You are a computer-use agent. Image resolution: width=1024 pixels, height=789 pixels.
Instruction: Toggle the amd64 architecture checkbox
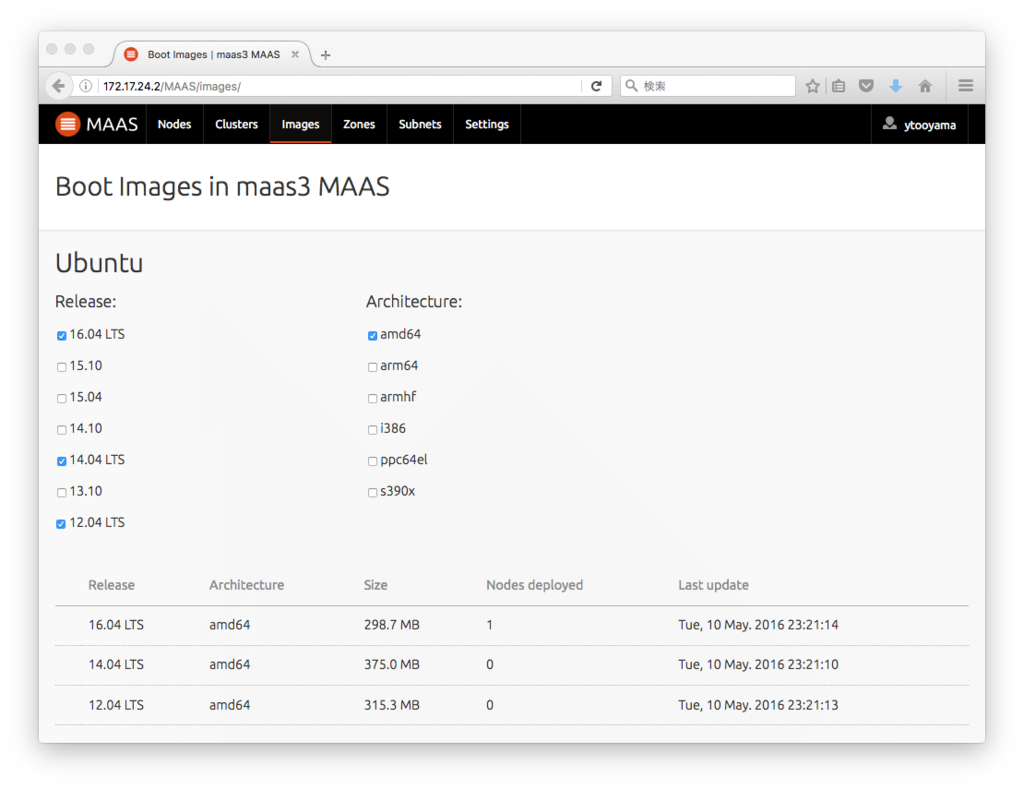(372, 336)
